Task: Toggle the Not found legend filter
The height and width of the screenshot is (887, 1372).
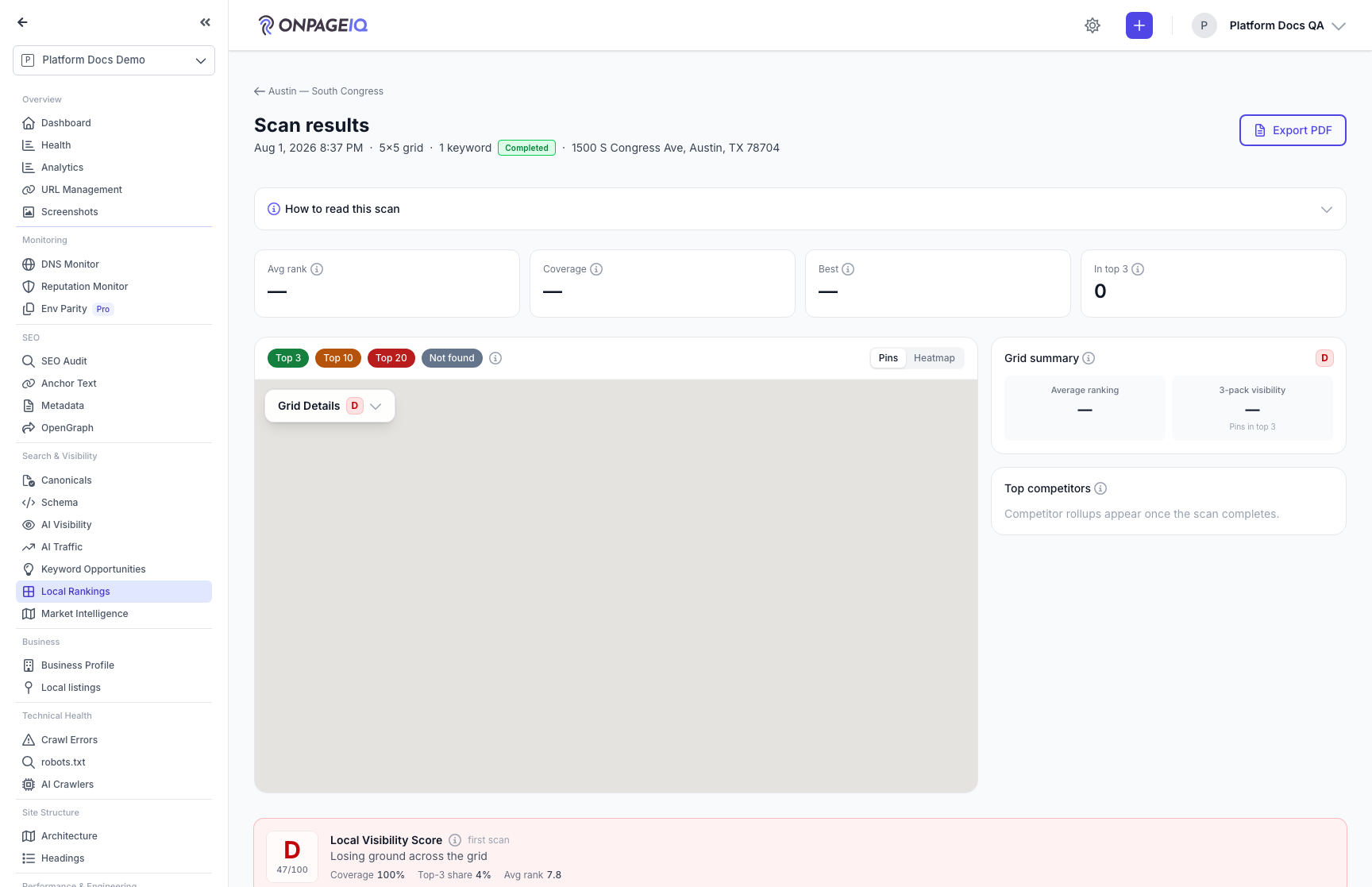Action: tap(452, 358)
